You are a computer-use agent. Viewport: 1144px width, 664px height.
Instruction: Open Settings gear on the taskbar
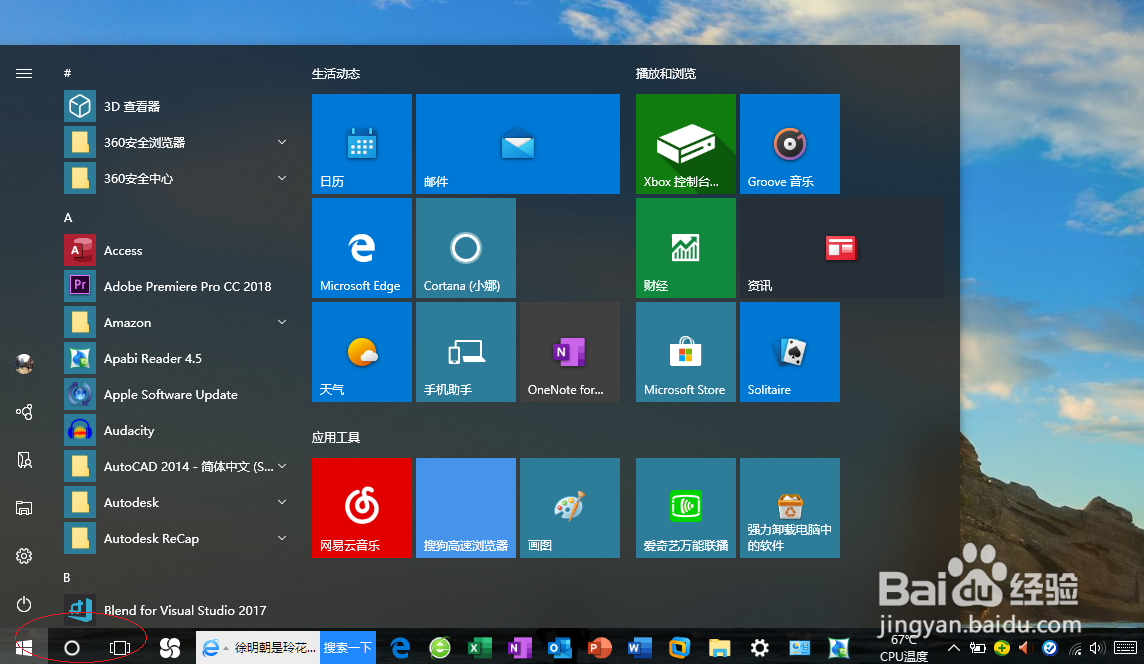pyautogui.click(x=760, y=648)
